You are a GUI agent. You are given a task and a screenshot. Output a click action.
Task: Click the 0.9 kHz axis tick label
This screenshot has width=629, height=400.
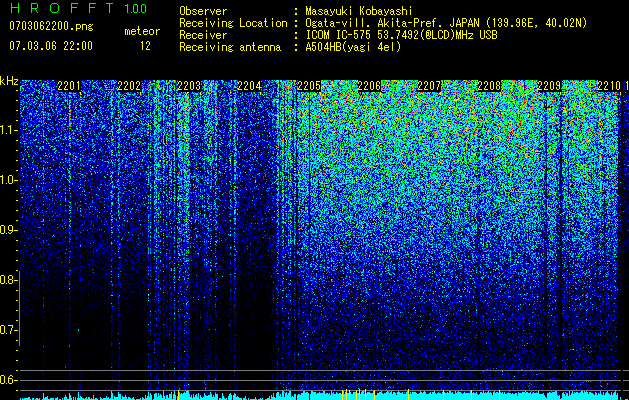pos(7,230)
